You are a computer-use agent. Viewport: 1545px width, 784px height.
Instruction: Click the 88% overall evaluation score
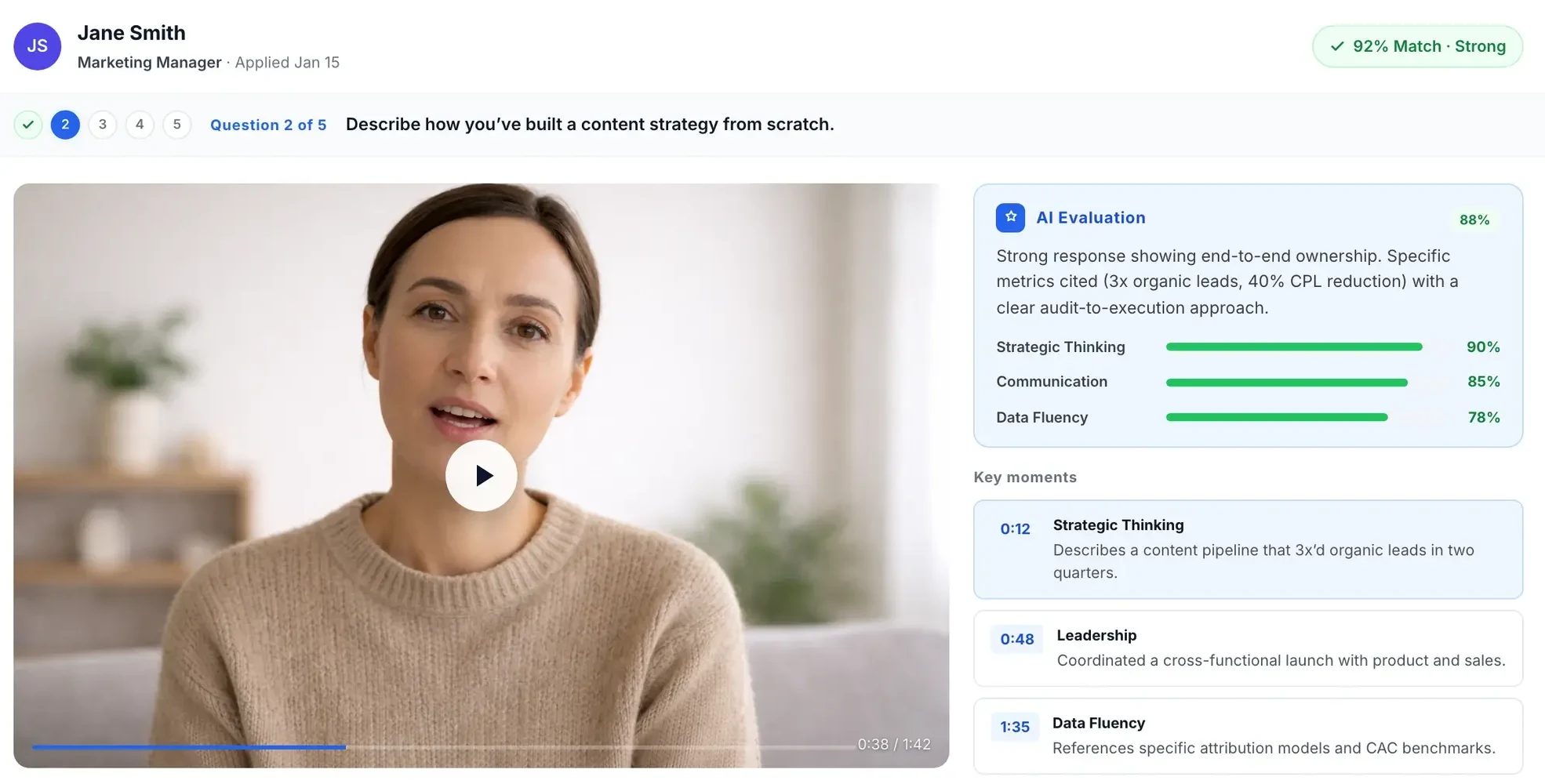coord(1474,220)
